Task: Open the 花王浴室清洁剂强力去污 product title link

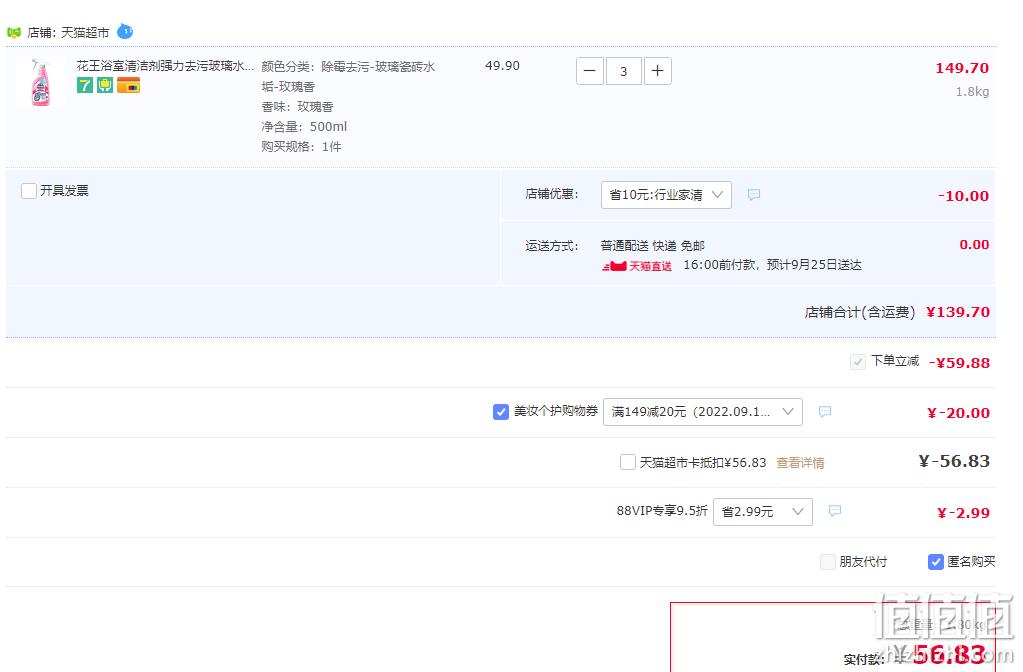Action: pos(165,66)
